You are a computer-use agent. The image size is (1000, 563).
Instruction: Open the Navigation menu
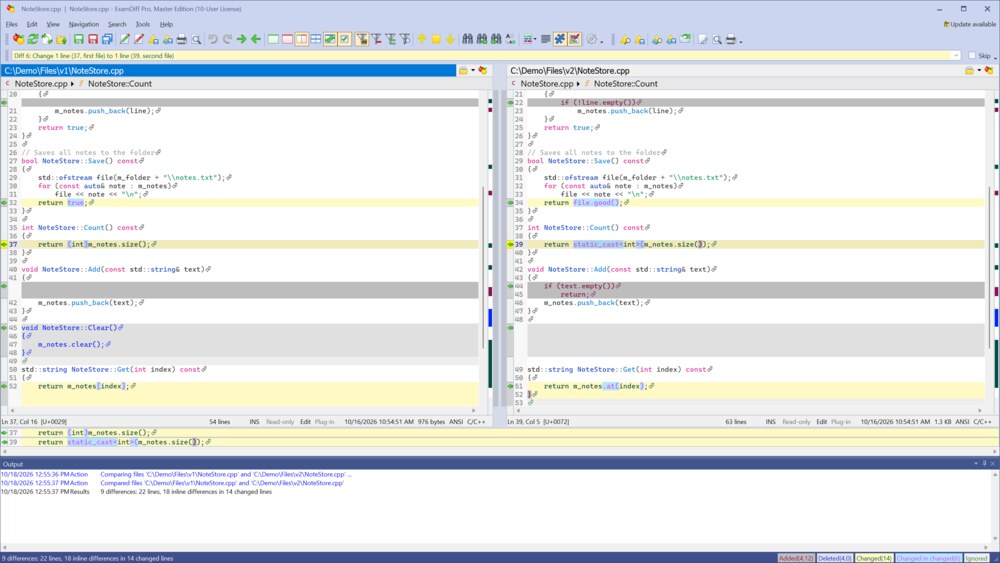(84, 24)
